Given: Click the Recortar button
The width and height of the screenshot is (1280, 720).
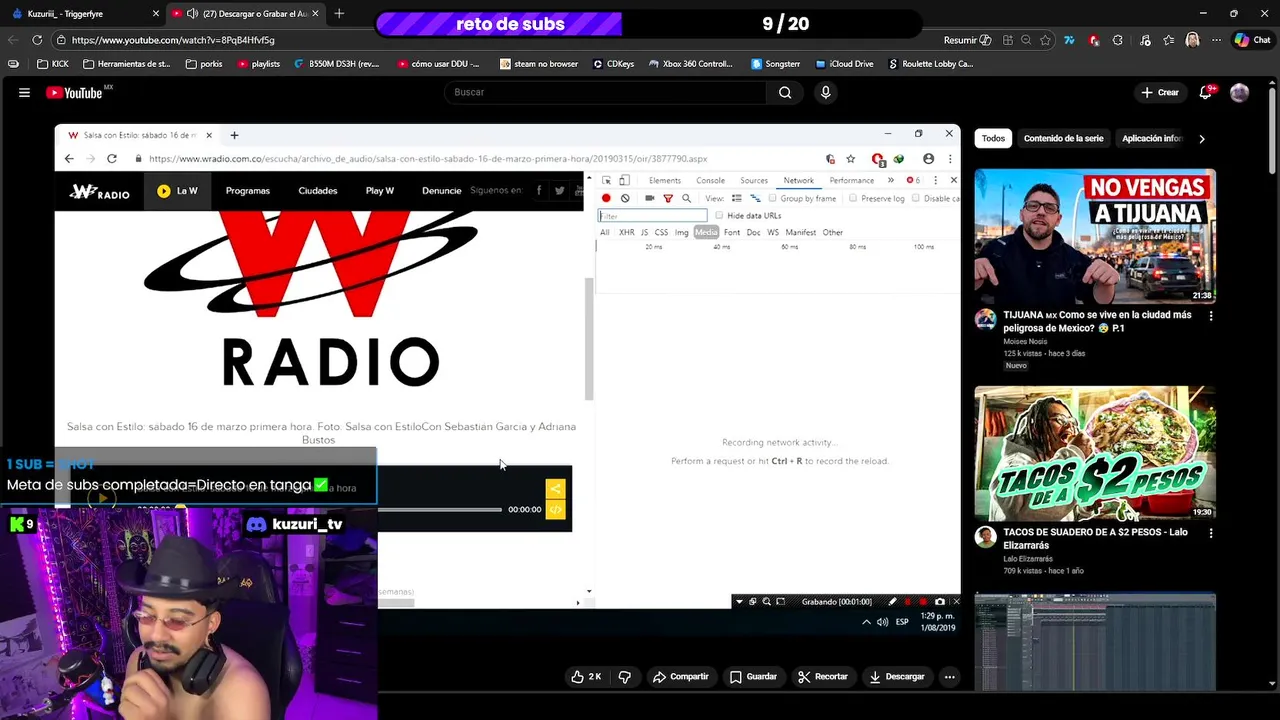Looking at the screenshot, I should click(x=823, y=677).
